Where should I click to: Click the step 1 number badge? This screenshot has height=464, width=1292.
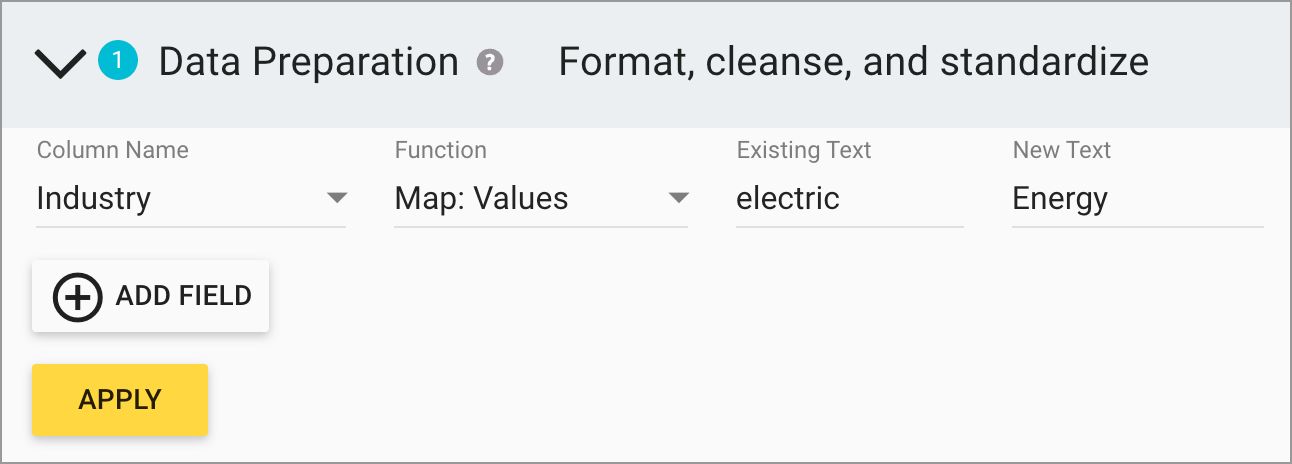[117, 62]
